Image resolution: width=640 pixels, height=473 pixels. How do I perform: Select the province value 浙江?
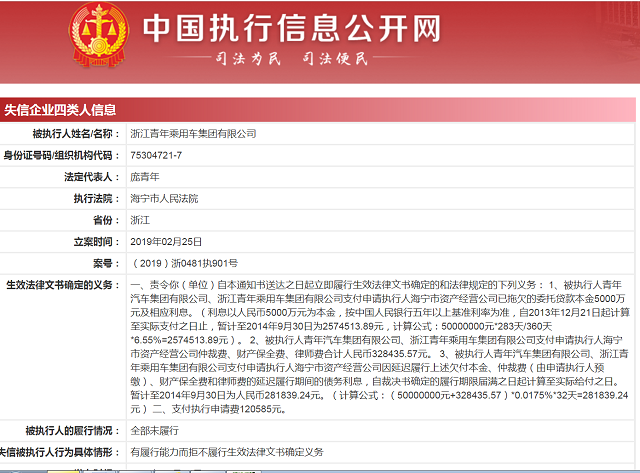click(x=140, y=220)
